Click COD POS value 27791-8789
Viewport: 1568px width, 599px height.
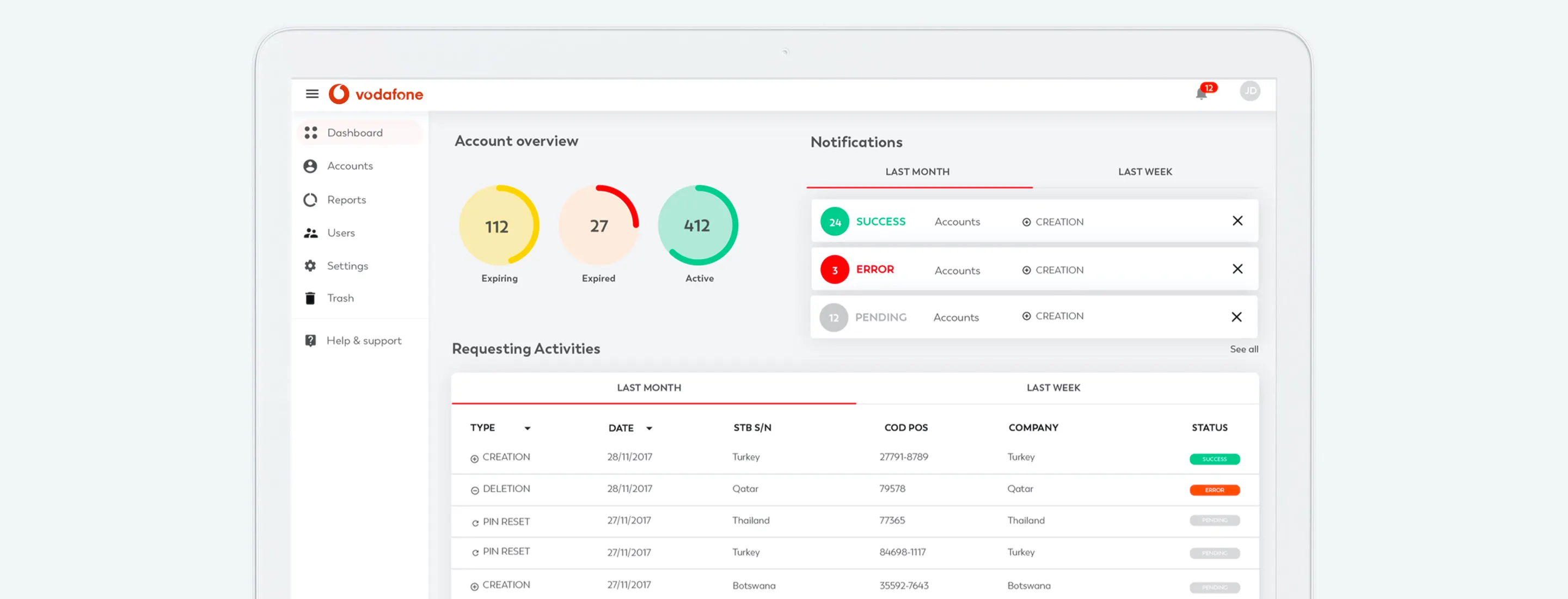tap(903, 457)
